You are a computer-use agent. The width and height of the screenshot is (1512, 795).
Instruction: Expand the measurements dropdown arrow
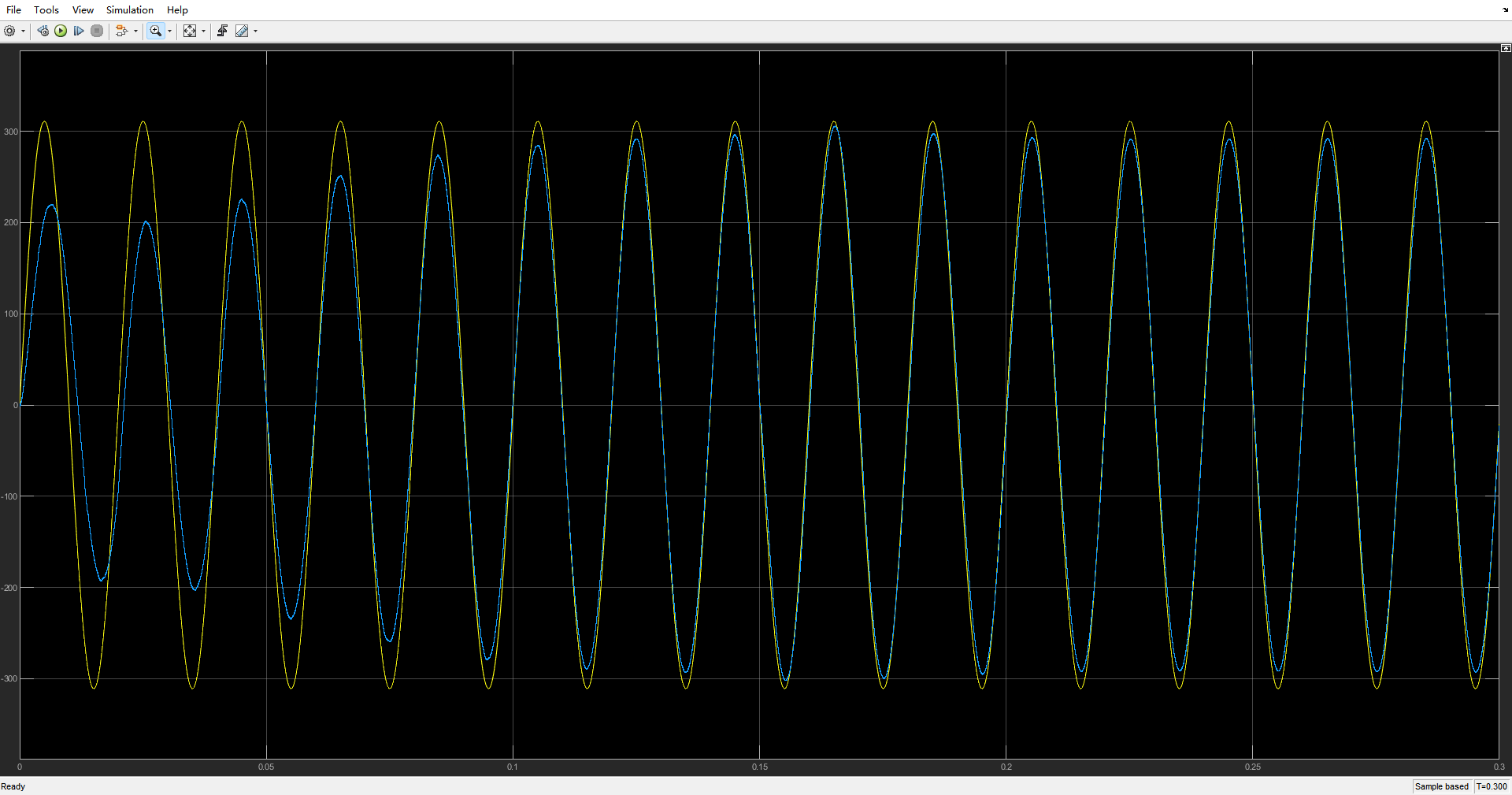pyautogui.click(x=255, y=32)
